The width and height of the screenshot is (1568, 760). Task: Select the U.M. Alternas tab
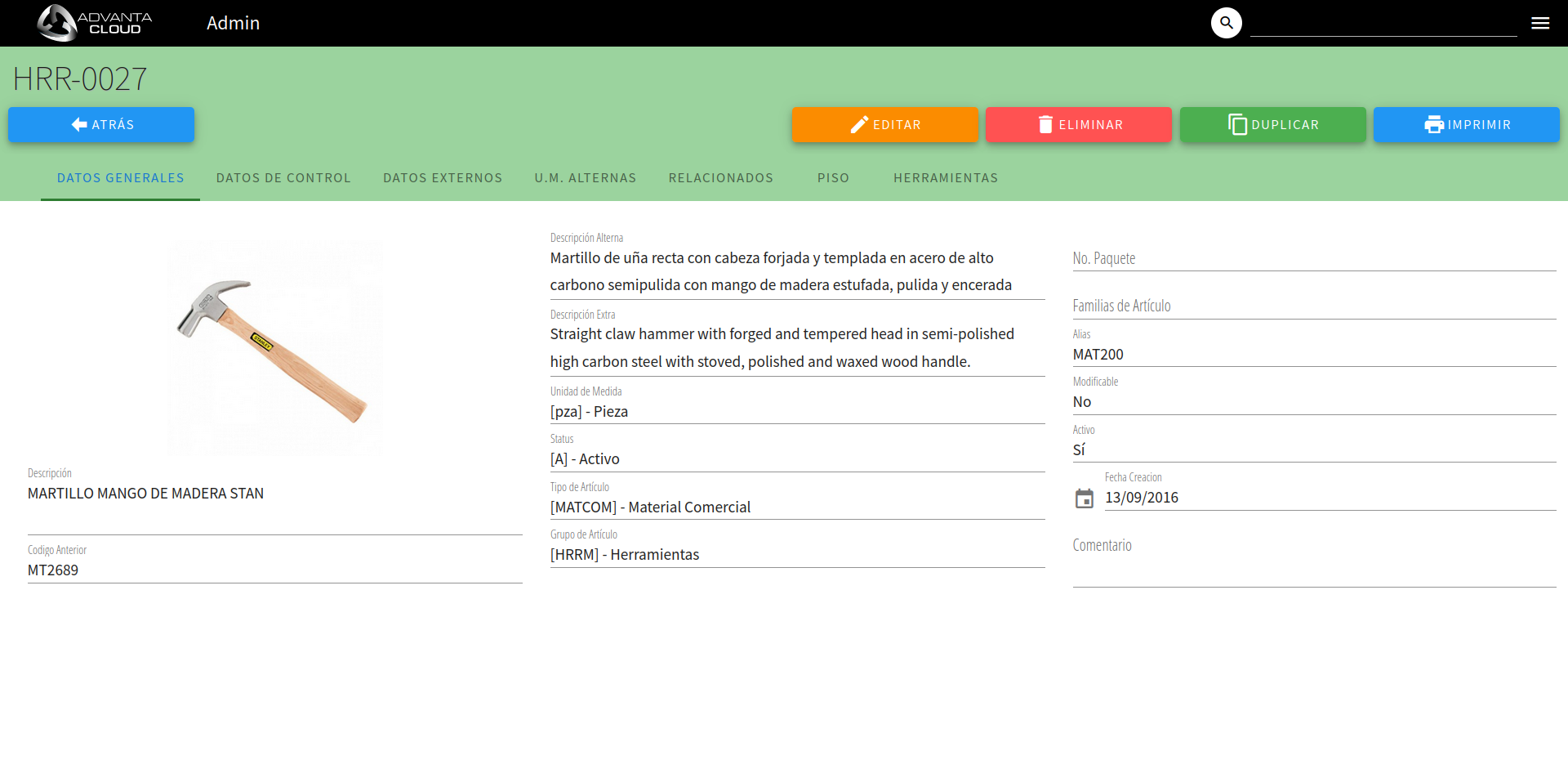pyautogui.click(x=586, y=177)
